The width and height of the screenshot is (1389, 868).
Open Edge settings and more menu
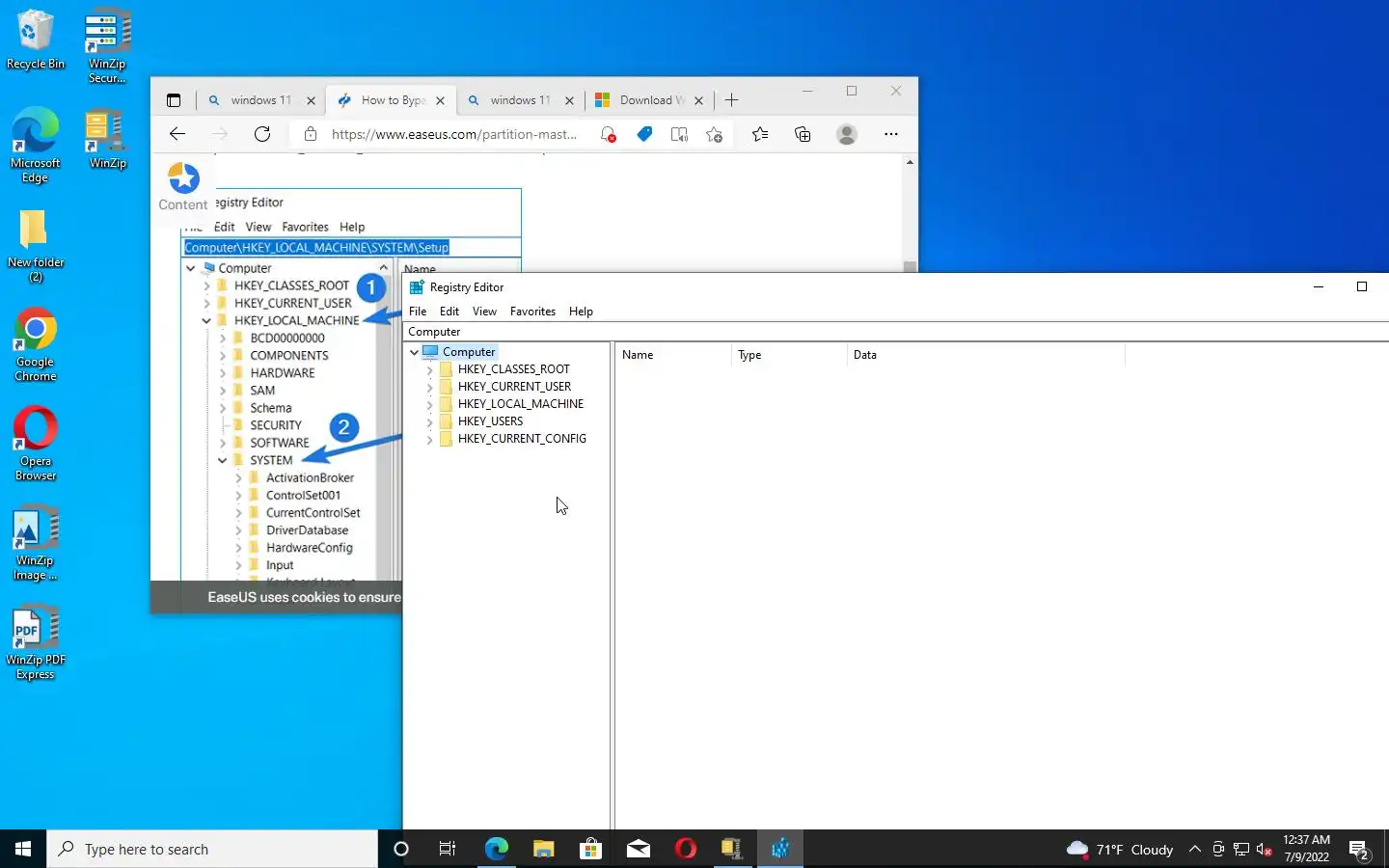pyautogui.click(x=891, y=134)
